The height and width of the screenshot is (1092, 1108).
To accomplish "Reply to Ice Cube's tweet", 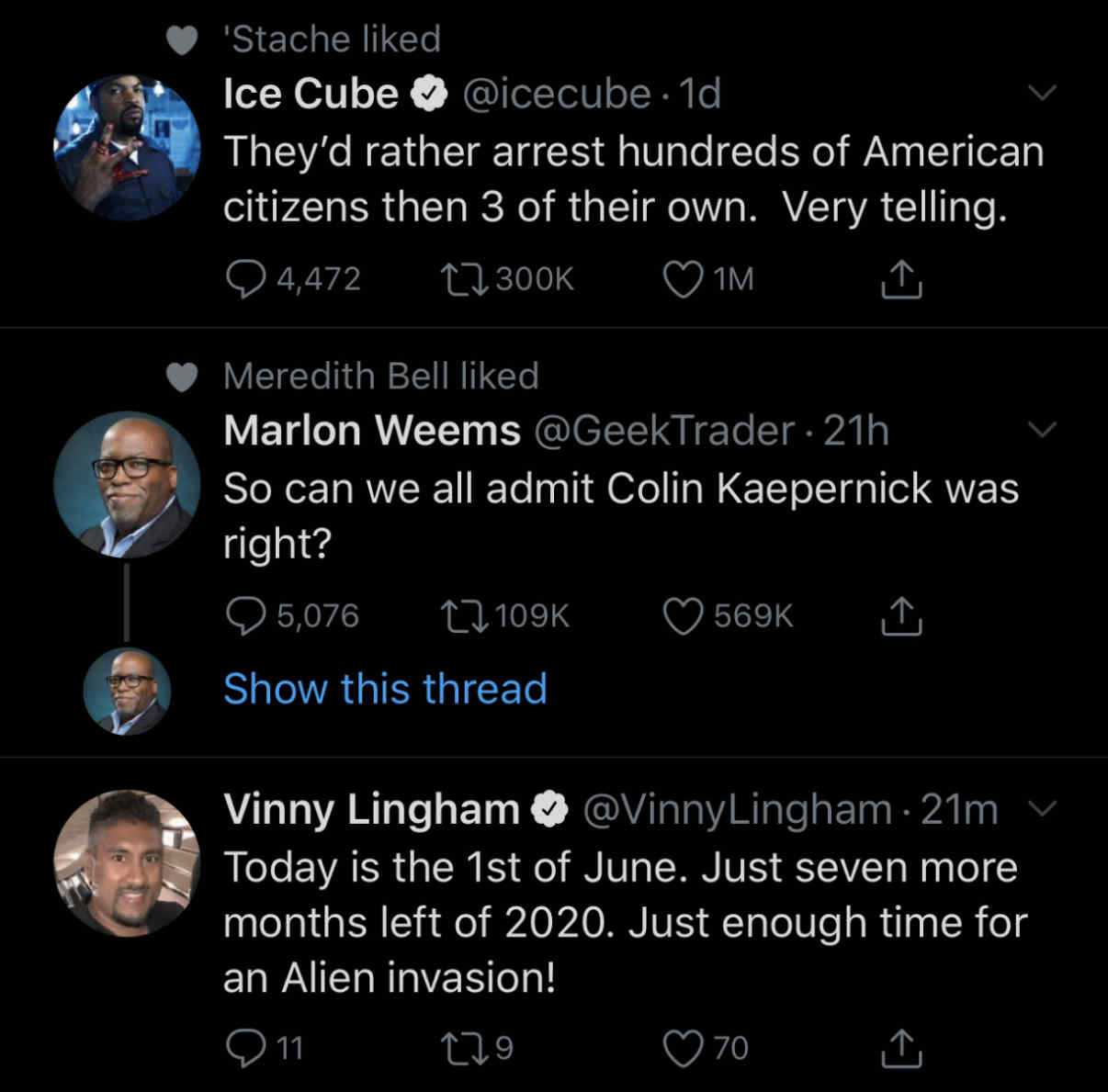I will (245, 279).
